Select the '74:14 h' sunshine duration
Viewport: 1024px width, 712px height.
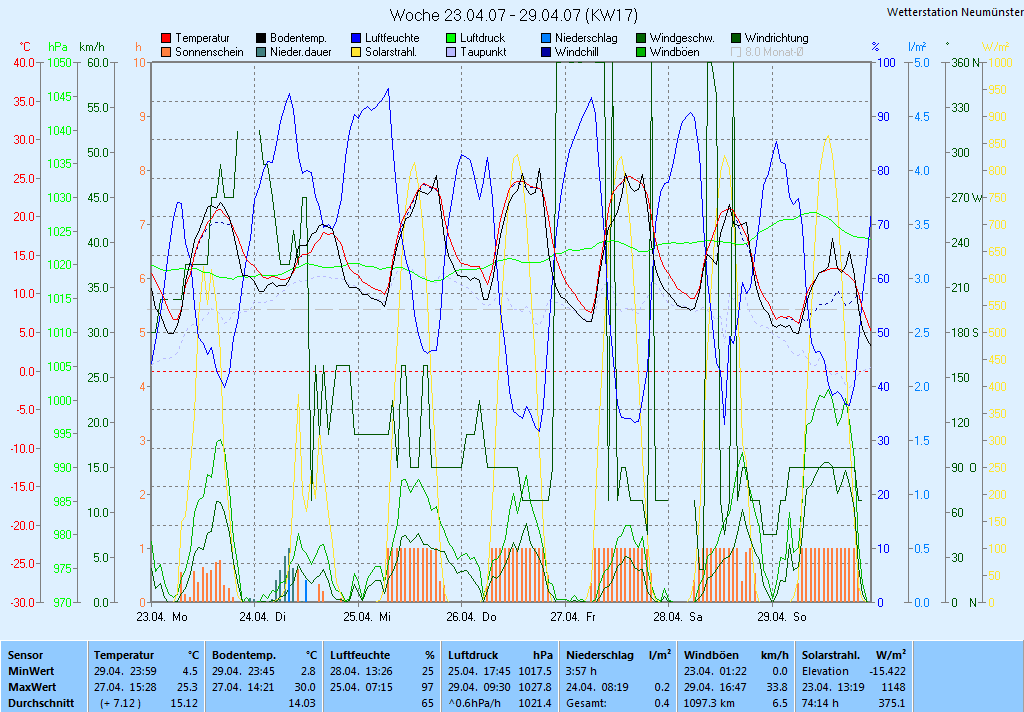[820, 704]
